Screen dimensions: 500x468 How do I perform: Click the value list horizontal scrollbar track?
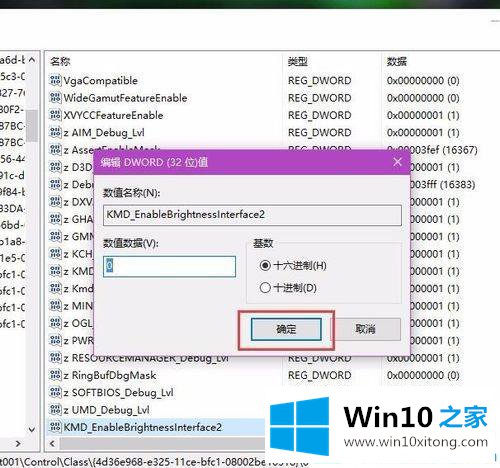click(162, 444)
